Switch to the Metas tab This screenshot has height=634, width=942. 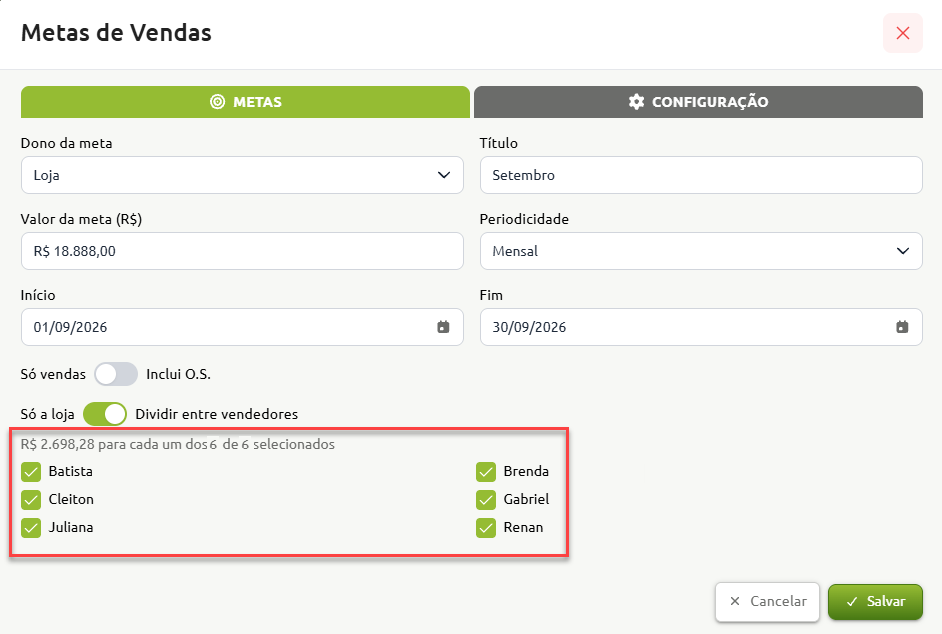pyautogui.click(x=245, y=102)
